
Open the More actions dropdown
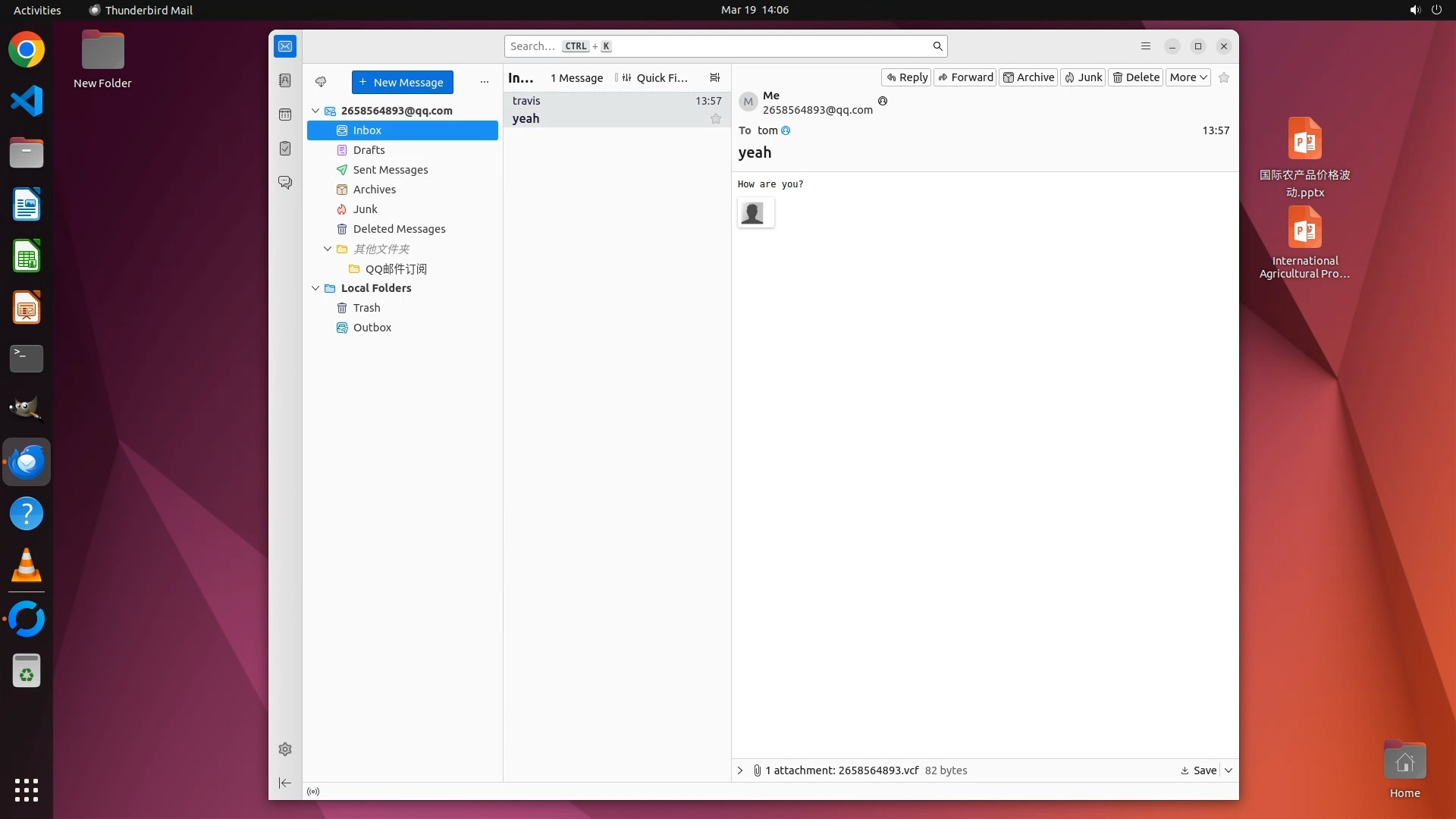[1188, 77]
